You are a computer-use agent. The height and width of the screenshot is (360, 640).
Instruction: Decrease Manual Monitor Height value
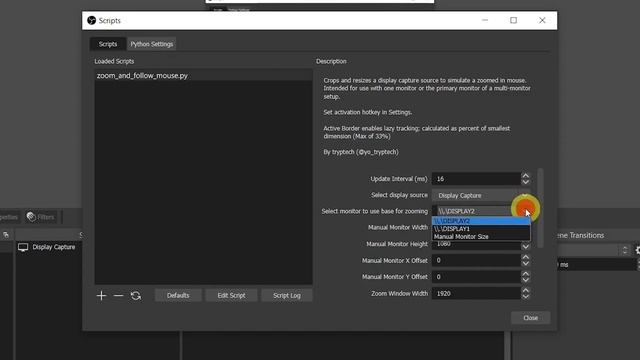click(526, 247)
